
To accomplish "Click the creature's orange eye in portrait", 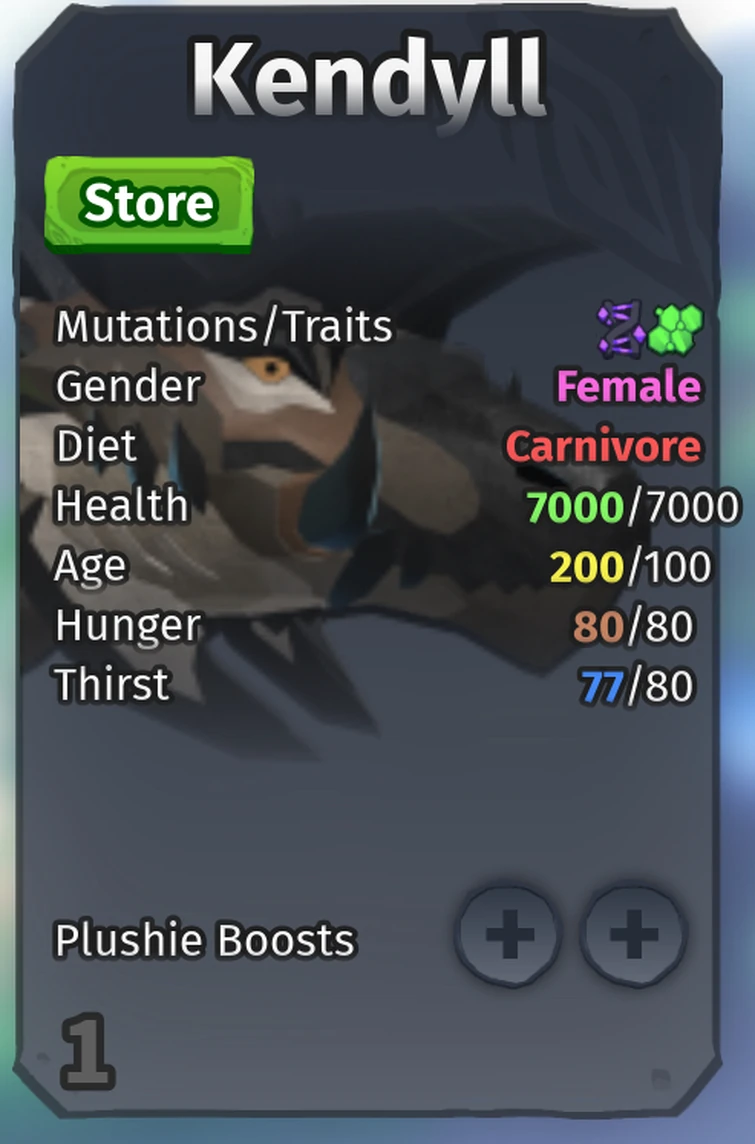I will click(x=271, y=369).
